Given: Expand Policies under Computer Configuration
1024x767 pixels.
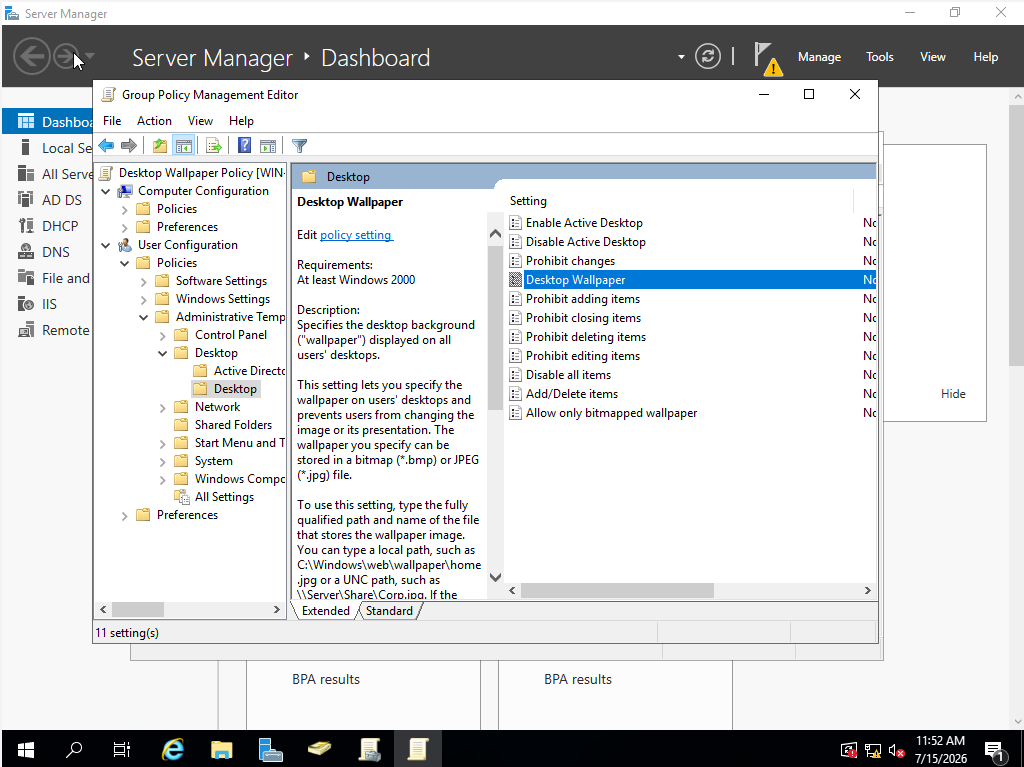Looking at the screenshot, I should click(125, 209).
